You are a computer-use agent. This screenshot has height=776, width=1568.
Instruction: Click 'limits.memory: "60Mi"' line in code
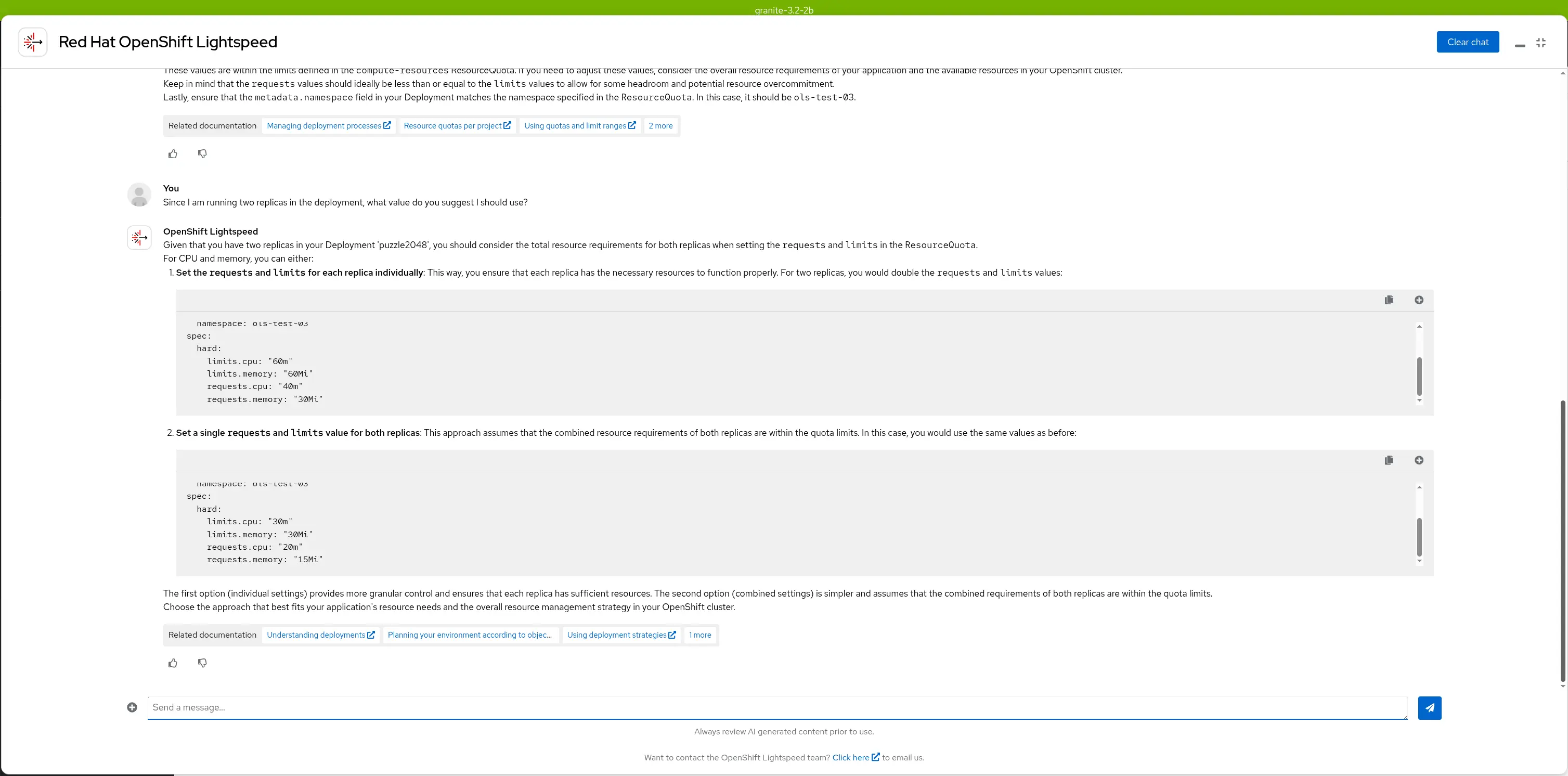pyautogui.click(x=260, y=374)
